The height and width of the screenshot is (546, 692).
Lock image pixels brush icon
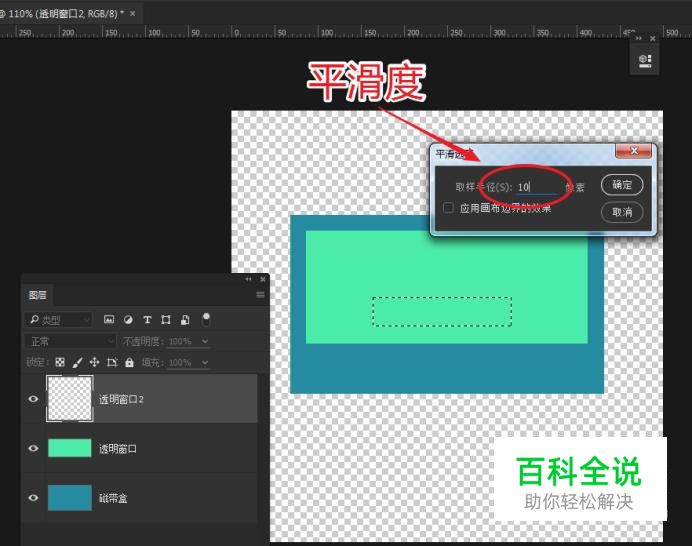pos(77,362)
